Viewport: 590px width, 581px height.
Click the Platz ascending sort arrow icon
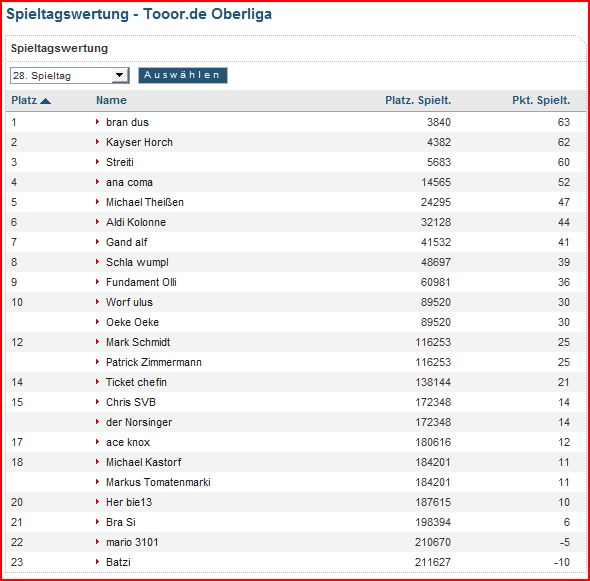[45, 101]
